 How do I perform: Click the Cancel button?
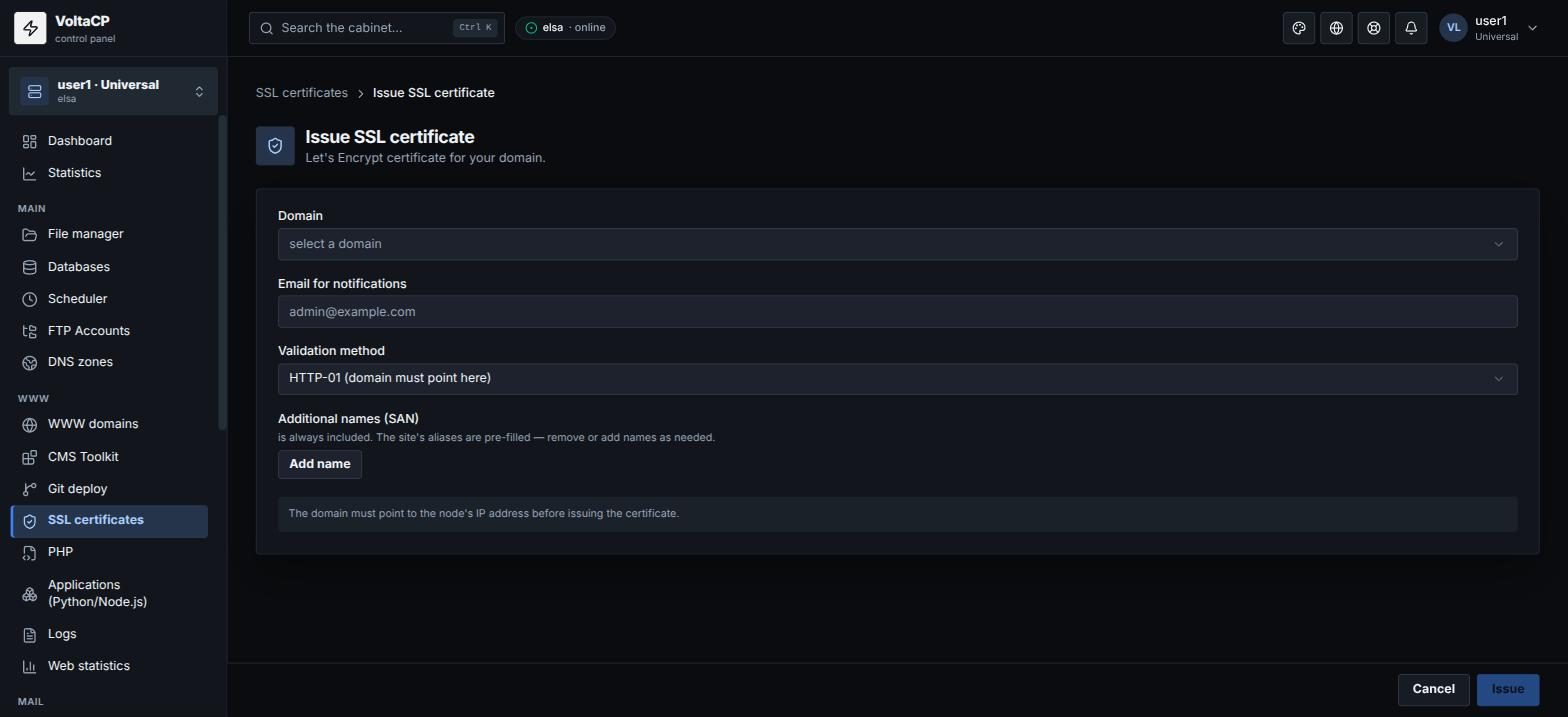[x=1433, y=689]
